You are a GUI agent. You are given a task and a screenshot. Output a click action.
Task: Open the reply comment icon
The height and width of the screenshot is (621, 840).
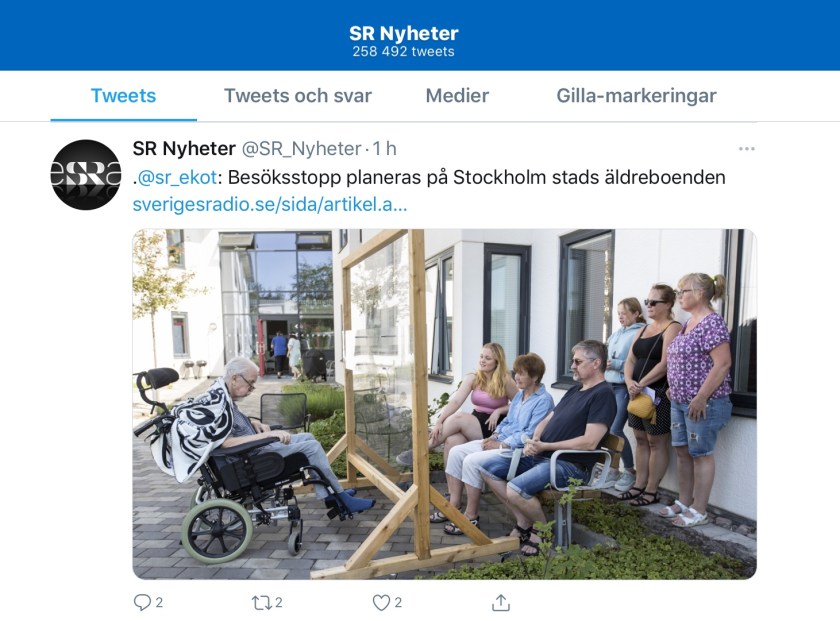(x=142, y=602)
